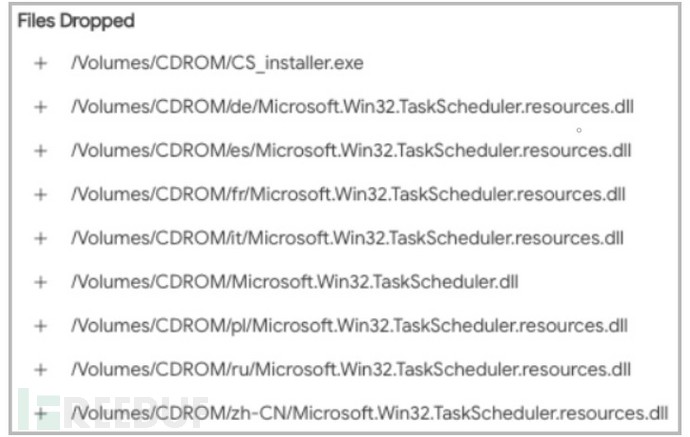Expand the es TaskScheduler.resources.dll plus icon
This screenshot has width=690, height=437.
tap(41, 150)
